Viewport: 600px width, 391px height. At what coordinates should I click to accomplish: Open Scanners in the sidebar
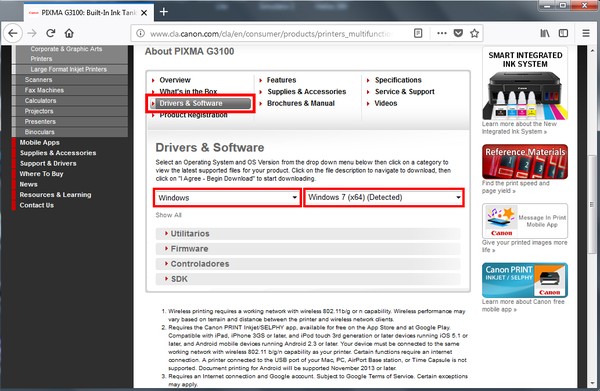tap(70, 80)
